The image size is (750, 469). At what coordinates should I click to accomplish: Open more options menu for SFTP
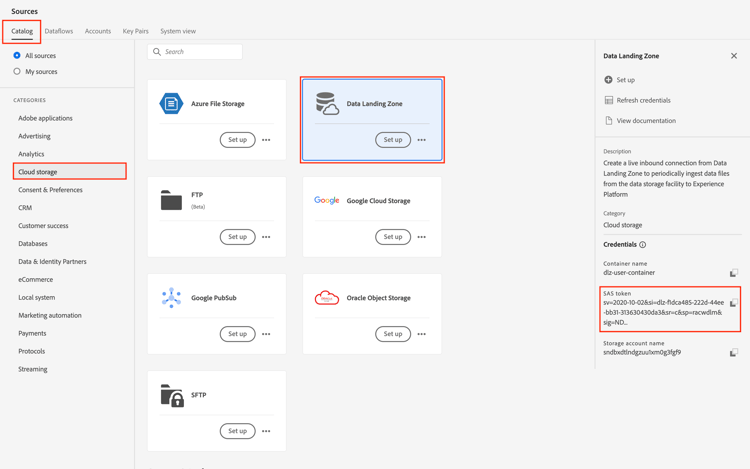click(x=266, y=431)
